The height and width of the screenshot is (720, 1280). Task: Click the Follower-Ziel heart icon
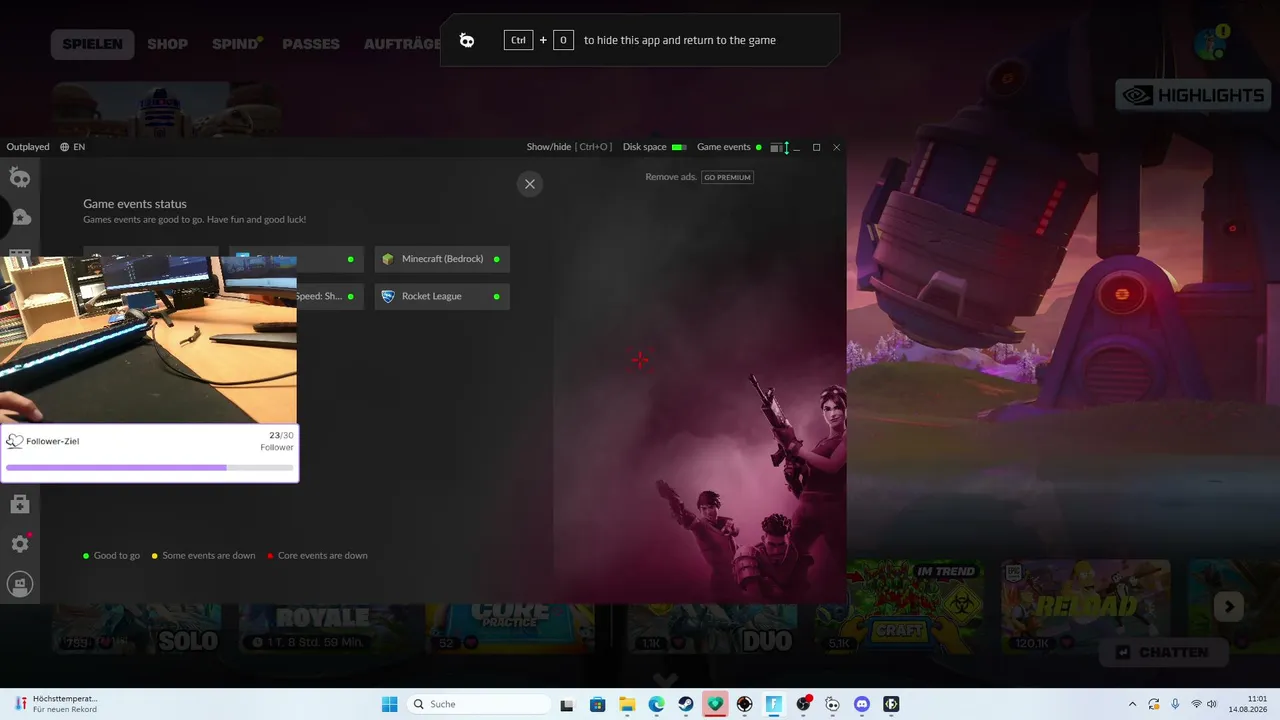tap(15, 441)
